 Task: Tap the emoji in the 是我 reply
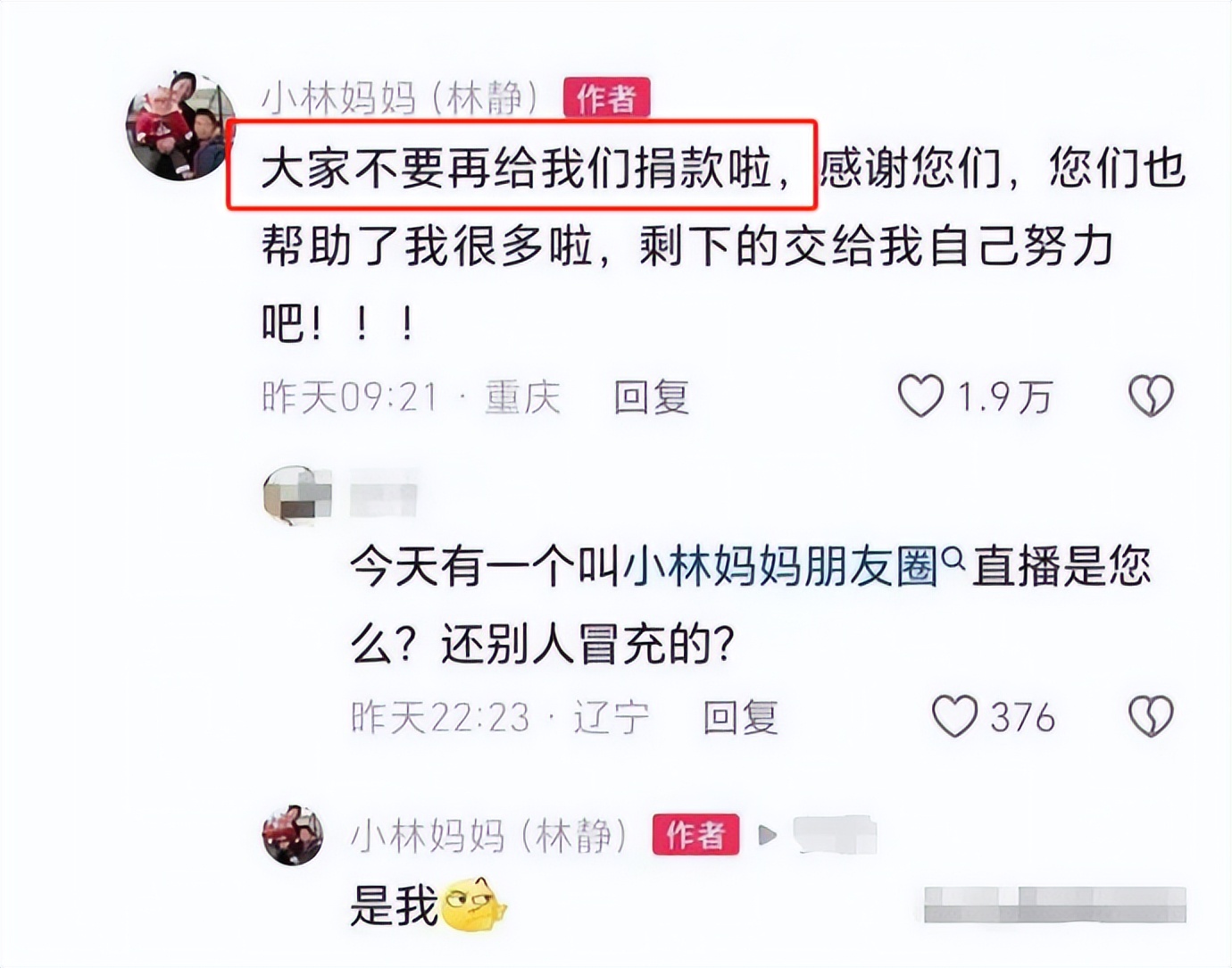(473, 905)
